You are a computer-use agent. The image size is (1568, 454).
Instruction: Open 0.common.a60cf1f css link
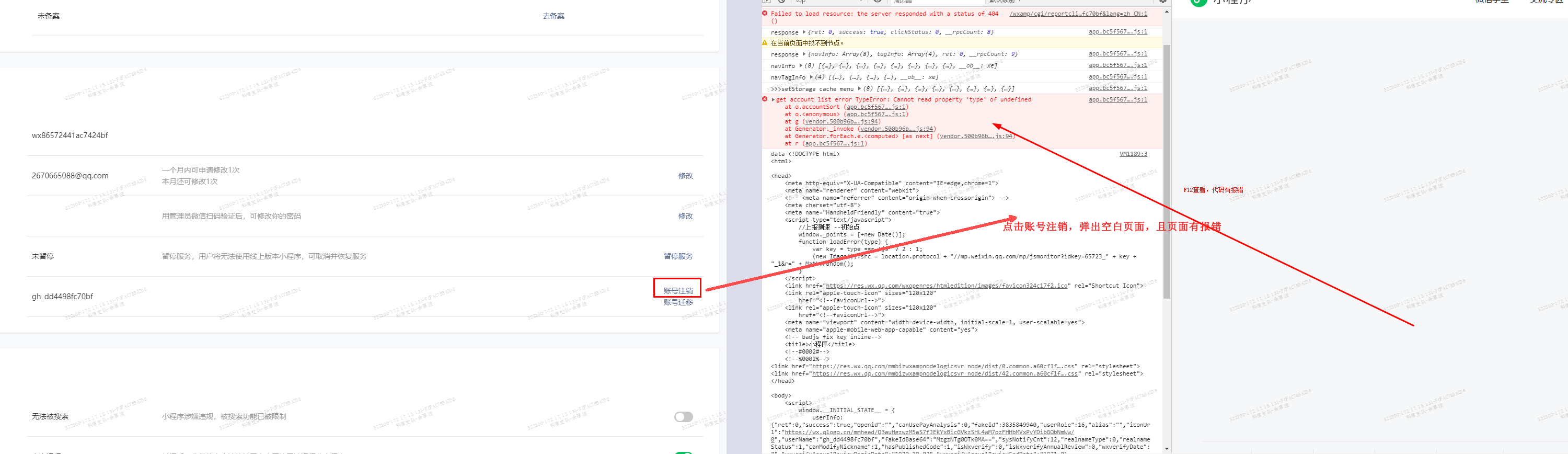coord(943,366)
